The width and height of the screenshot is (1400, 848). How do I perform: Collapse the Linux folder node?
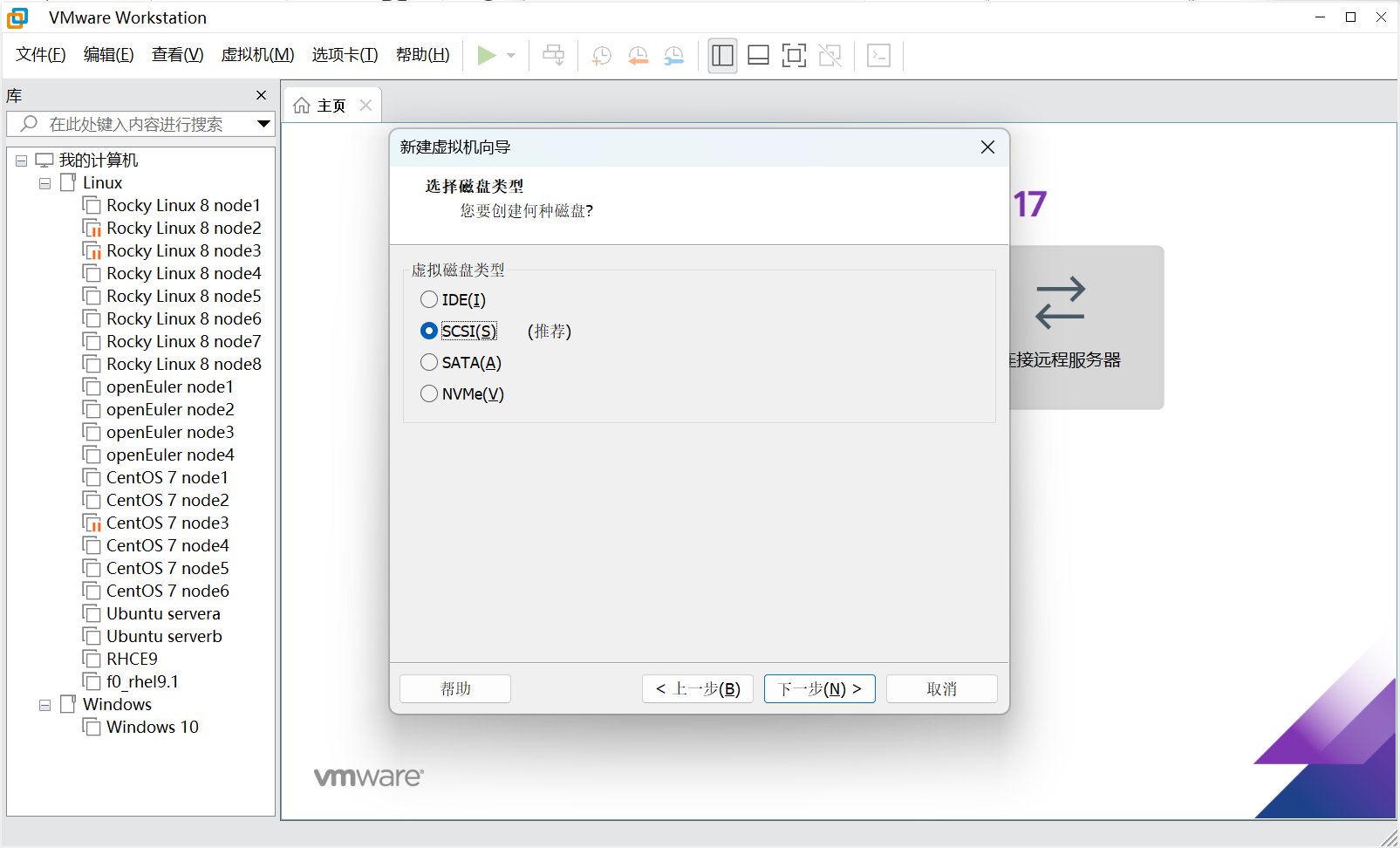[44, 183]
